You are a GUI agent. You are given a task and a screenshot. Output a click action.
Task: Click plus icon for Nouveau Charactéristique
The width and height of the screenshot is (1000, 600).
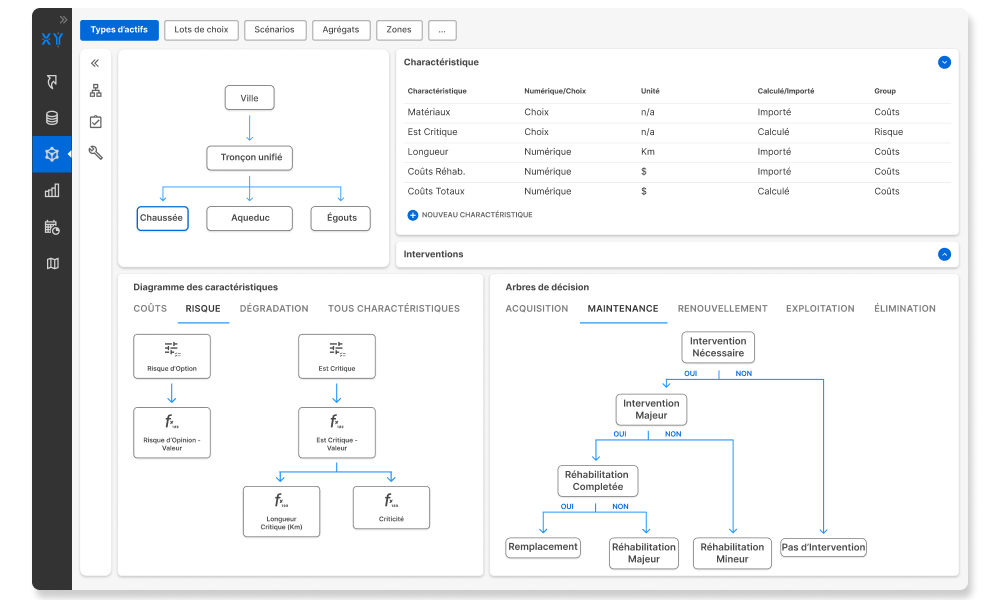[413, 216]
